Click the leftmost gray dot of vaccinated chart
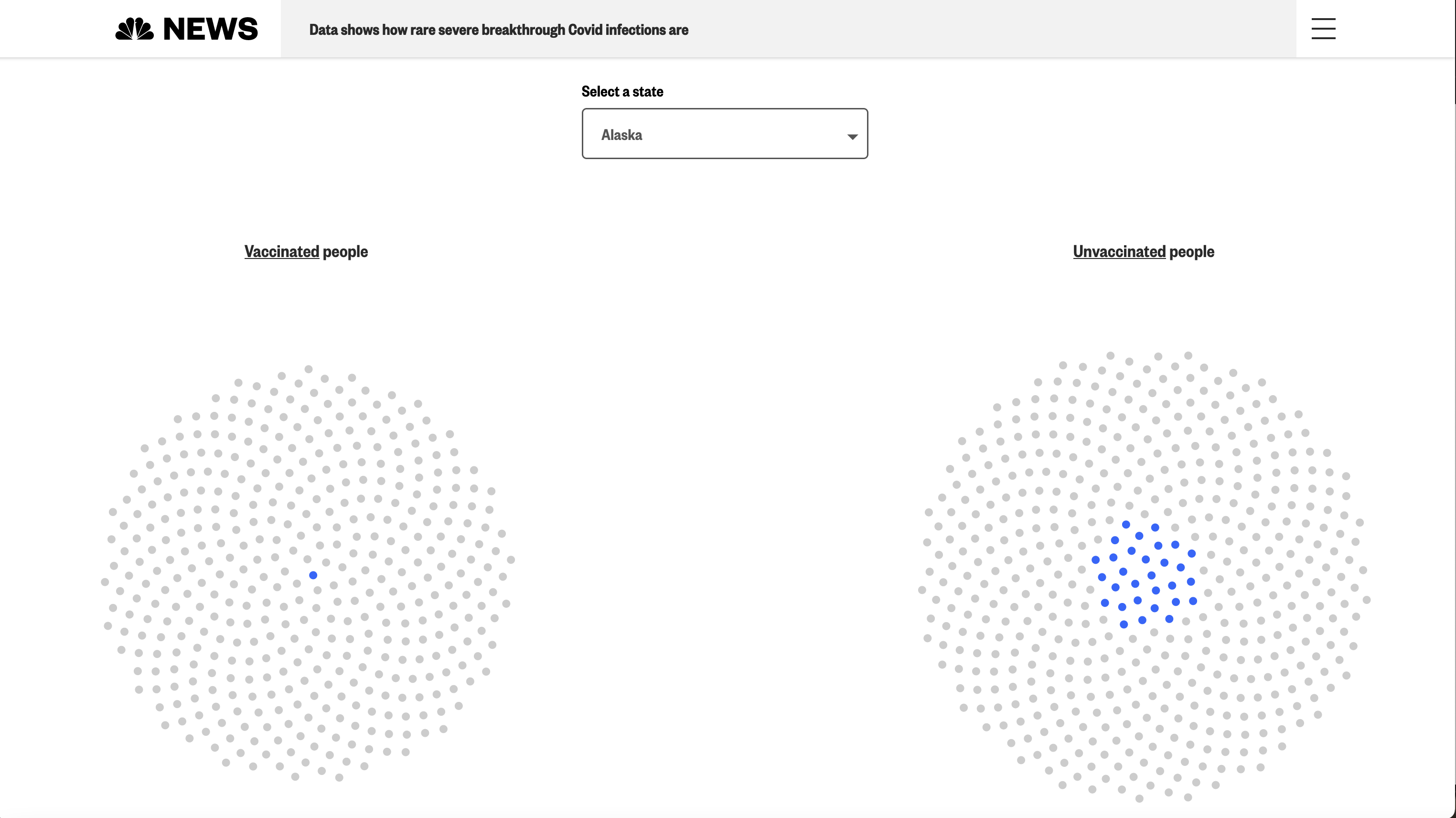This screenshot has width=1456, height=818. click(x=105, y=581)
